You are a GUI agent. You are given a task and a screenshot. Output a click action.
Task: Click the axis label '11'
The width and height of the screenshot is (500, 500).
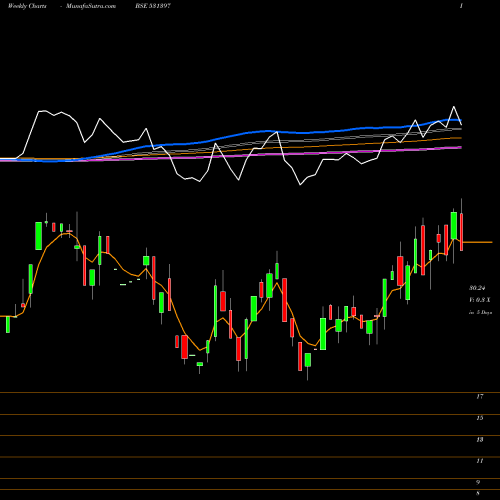click(x=480, y=461)
